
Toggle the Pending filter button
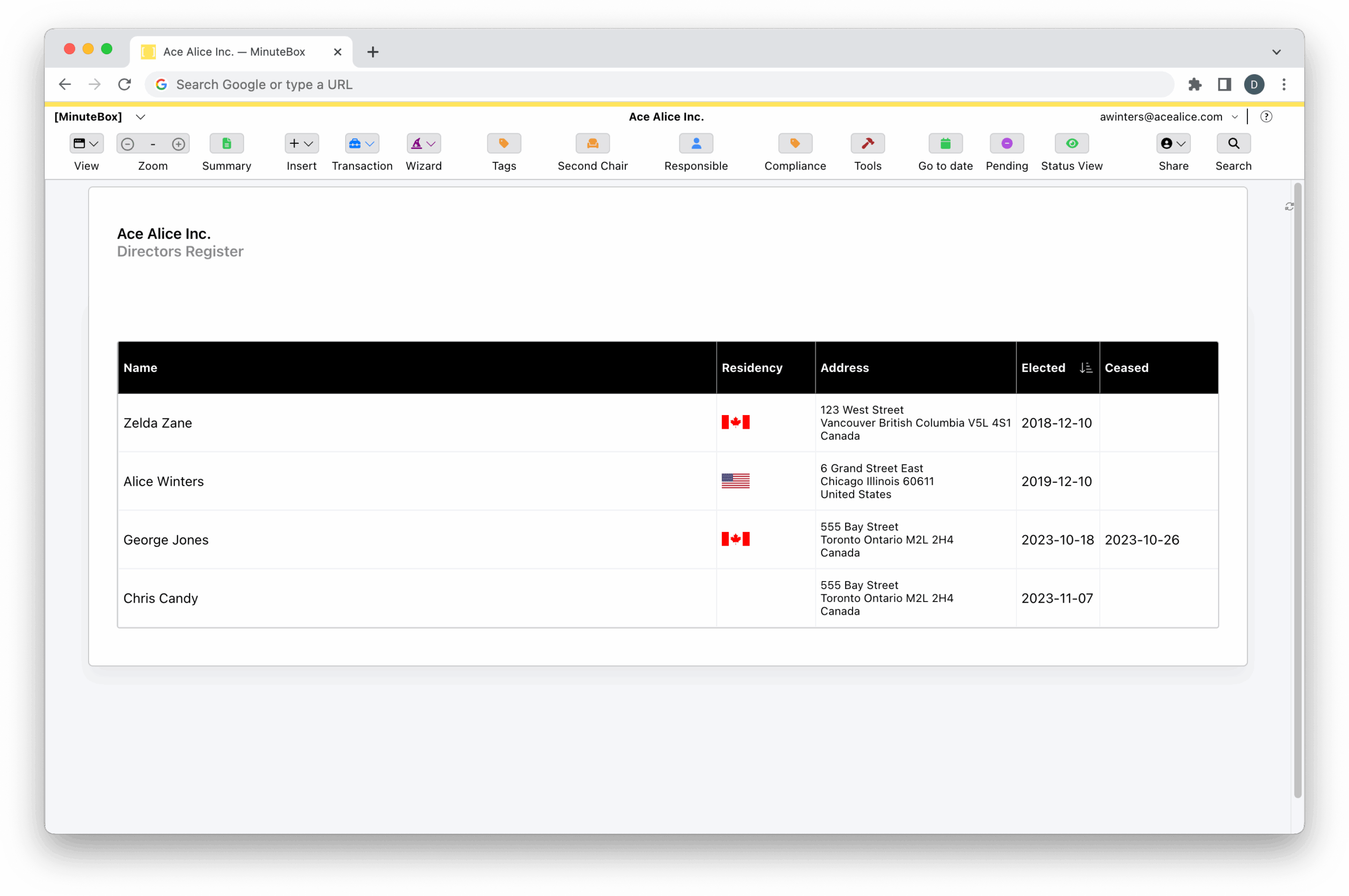[x=1006, y=143]
